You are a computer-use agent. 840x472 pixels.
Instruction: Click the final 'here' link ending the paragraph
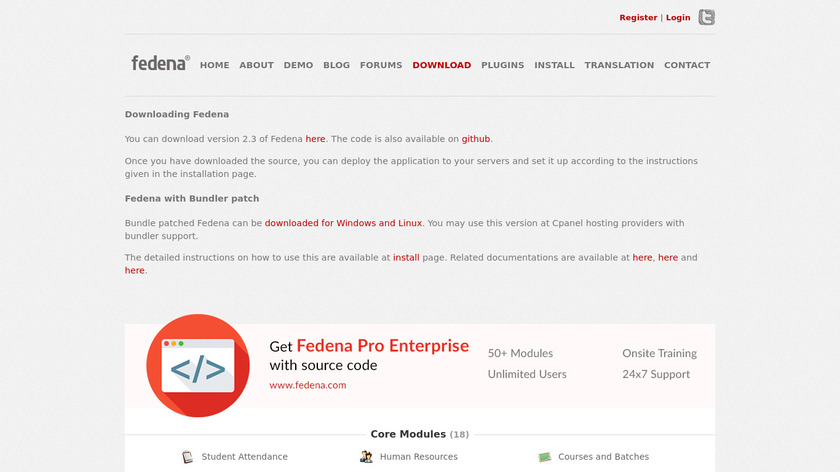[x=134, y=271]
